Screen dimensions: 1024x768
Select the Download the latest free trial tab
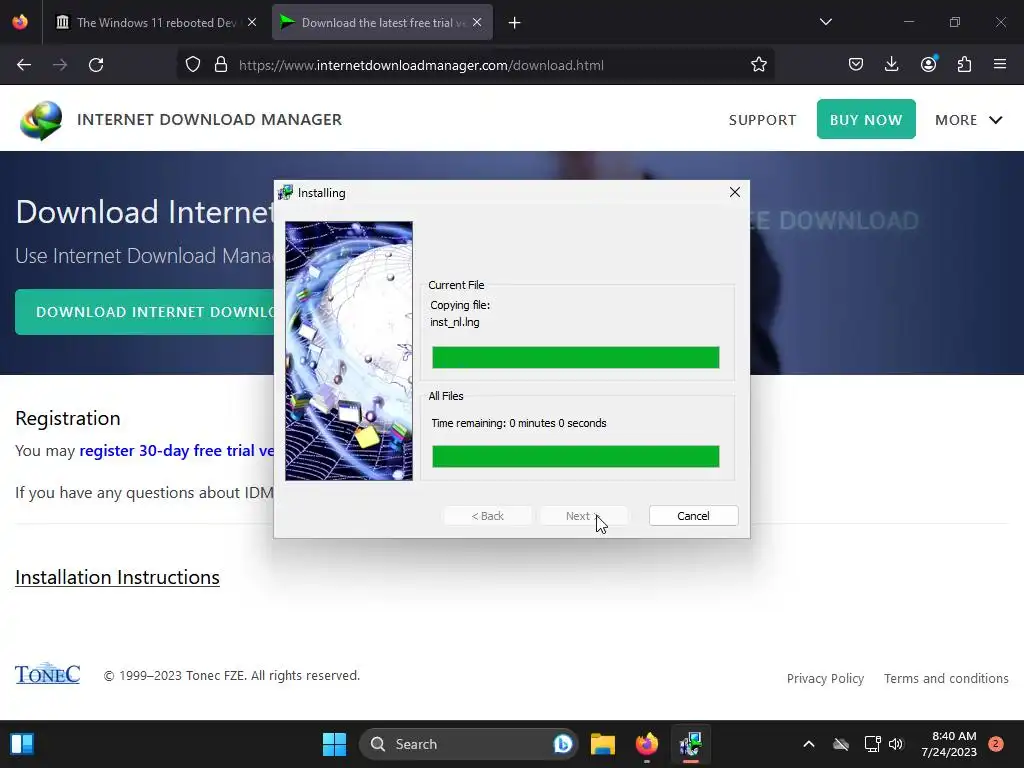pos(382,22)
